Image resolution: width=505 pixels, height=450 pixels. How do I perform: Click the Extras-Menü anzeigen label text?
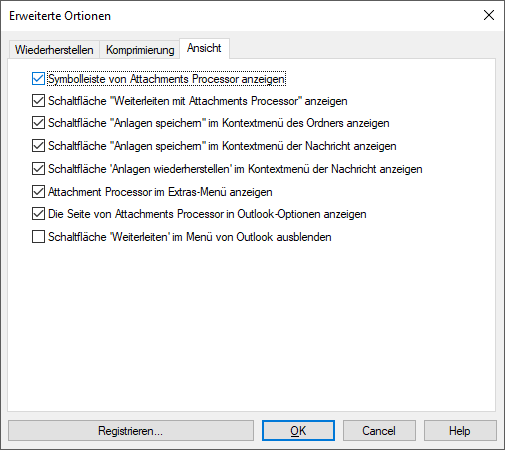tap(160, 192)
